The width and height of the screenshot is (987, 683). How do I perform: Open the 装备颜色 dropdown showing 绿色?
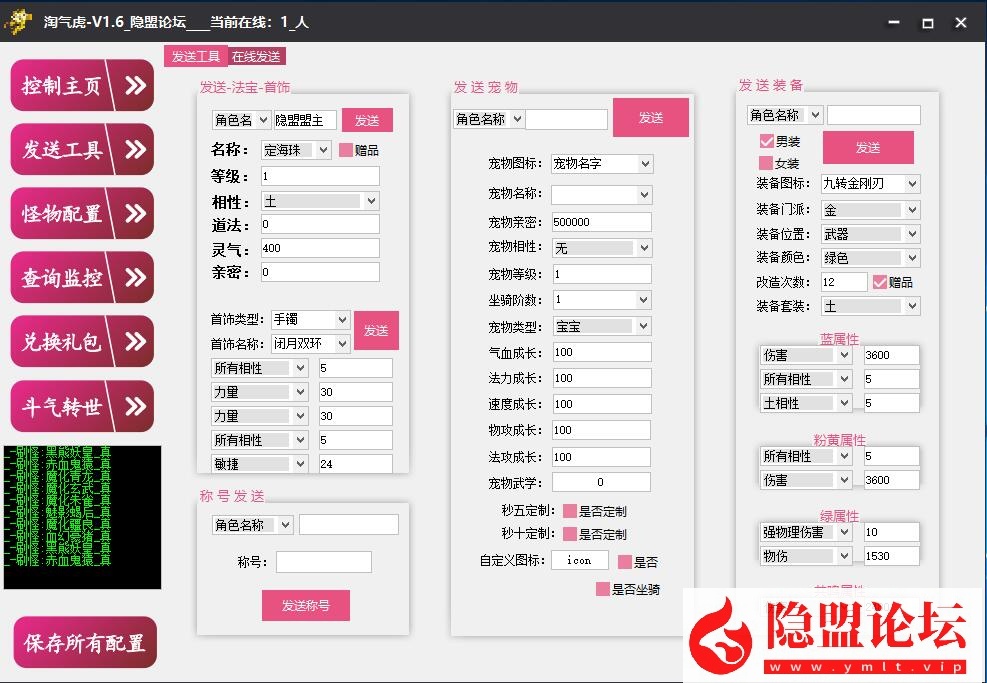[869, 258]
